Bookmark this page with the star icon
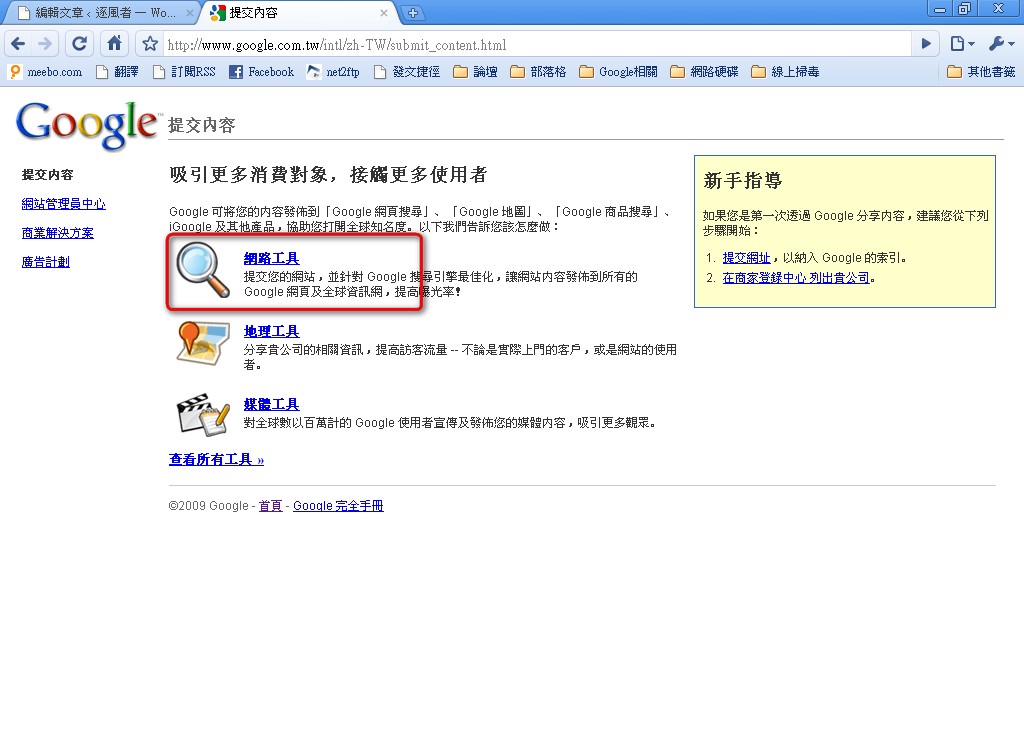This screenshot has height=738, width=1024. click(x=150, y=44)
